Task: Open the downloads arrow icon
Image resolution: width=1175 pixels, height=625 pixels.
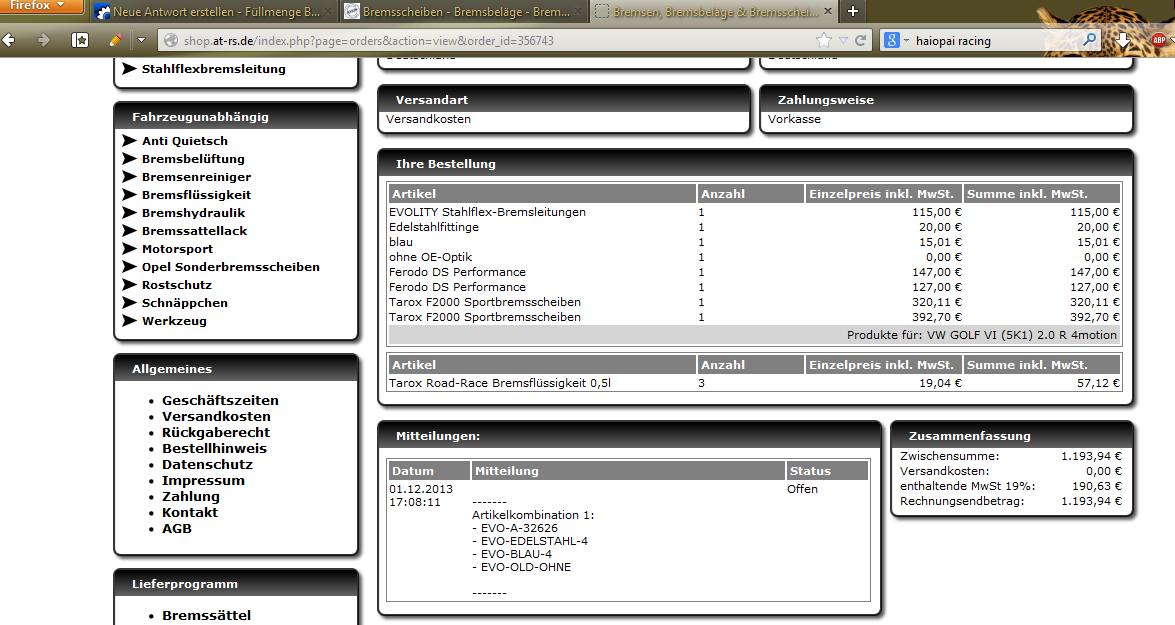Action: pos(1124,40)
